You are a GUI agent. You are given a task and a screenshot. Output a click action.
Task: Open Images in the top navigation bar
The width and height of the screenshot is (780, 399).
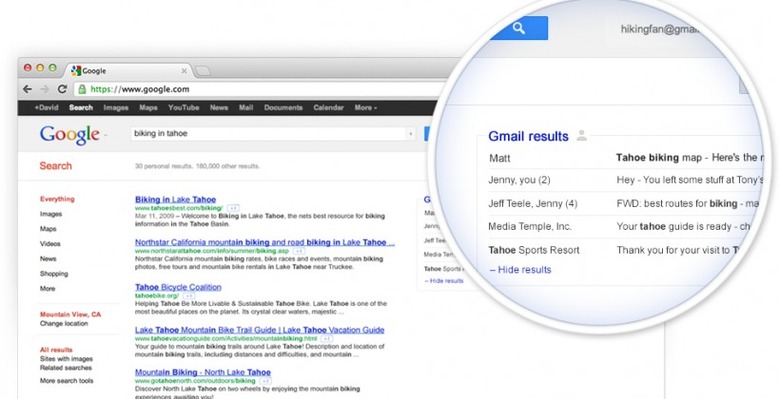116,107
